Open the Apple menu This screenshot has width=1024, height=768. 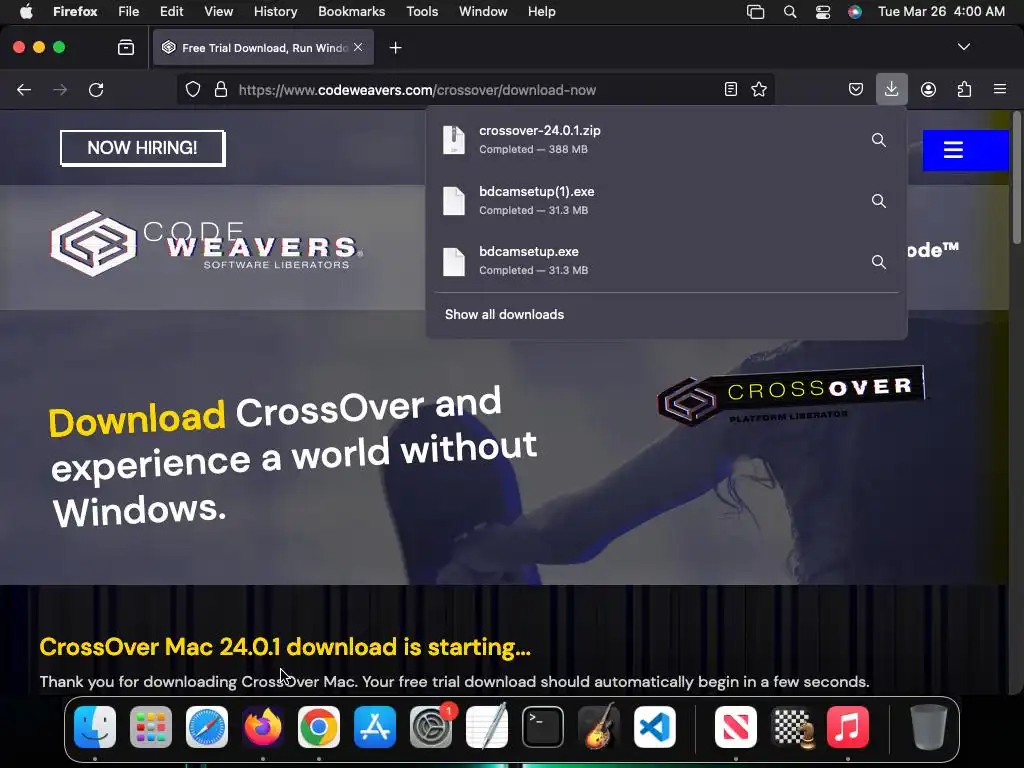pos(26,12)
